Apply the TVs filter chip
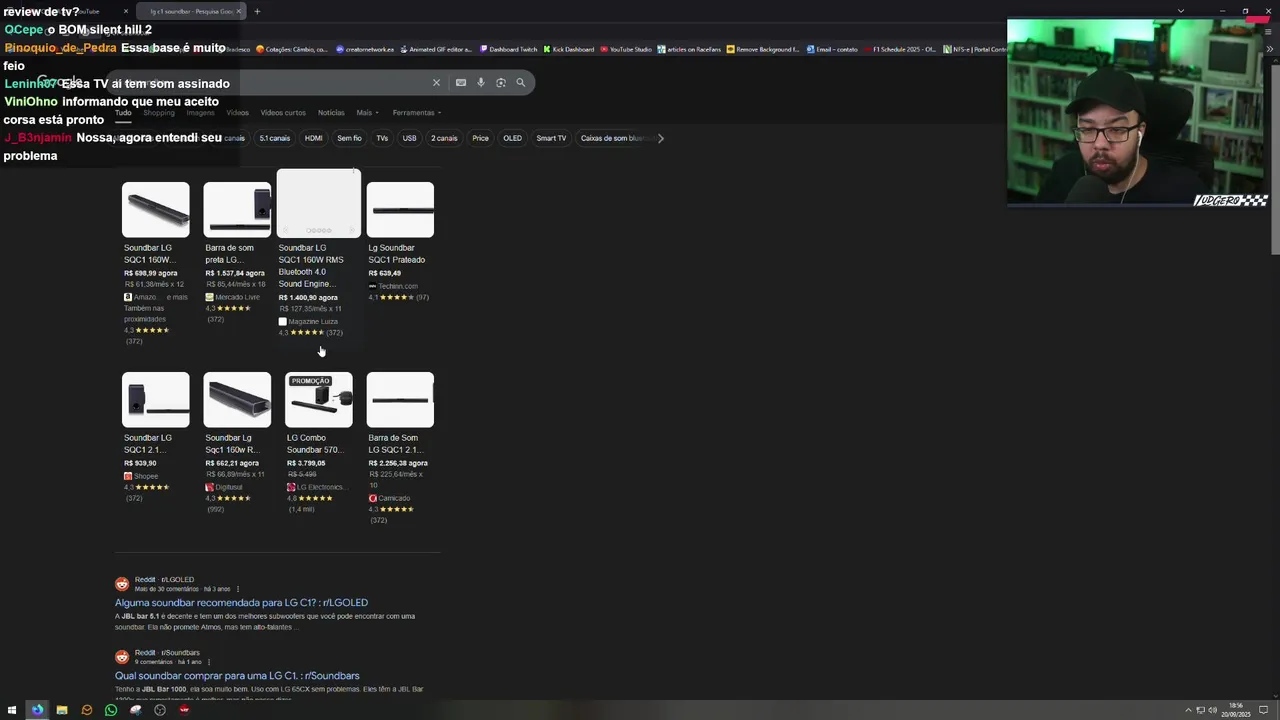Viewport: 1280px width, 720px height. [382, 138]
